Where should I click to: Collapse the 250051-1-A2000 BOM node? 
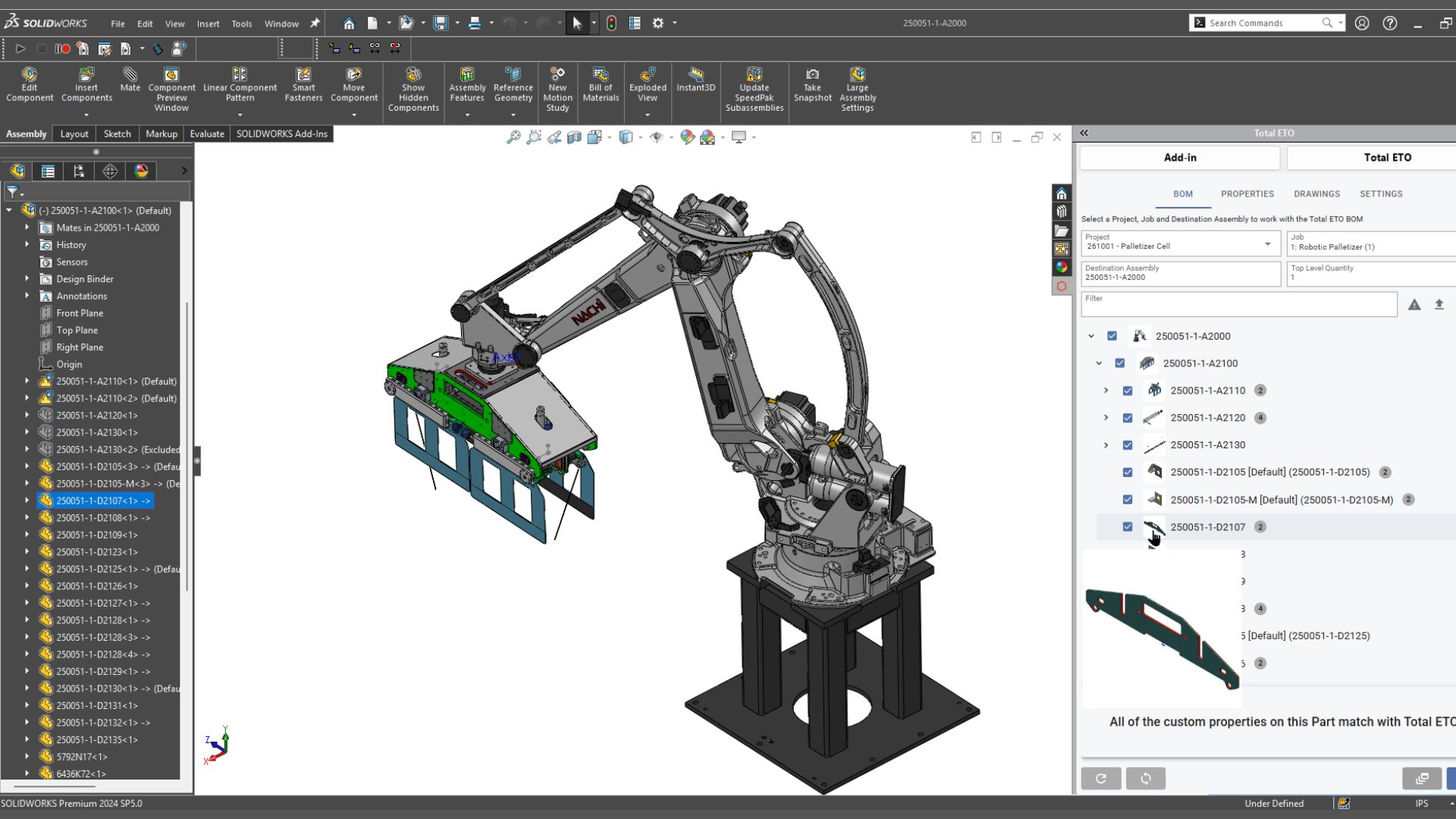tap(1091, 336)
